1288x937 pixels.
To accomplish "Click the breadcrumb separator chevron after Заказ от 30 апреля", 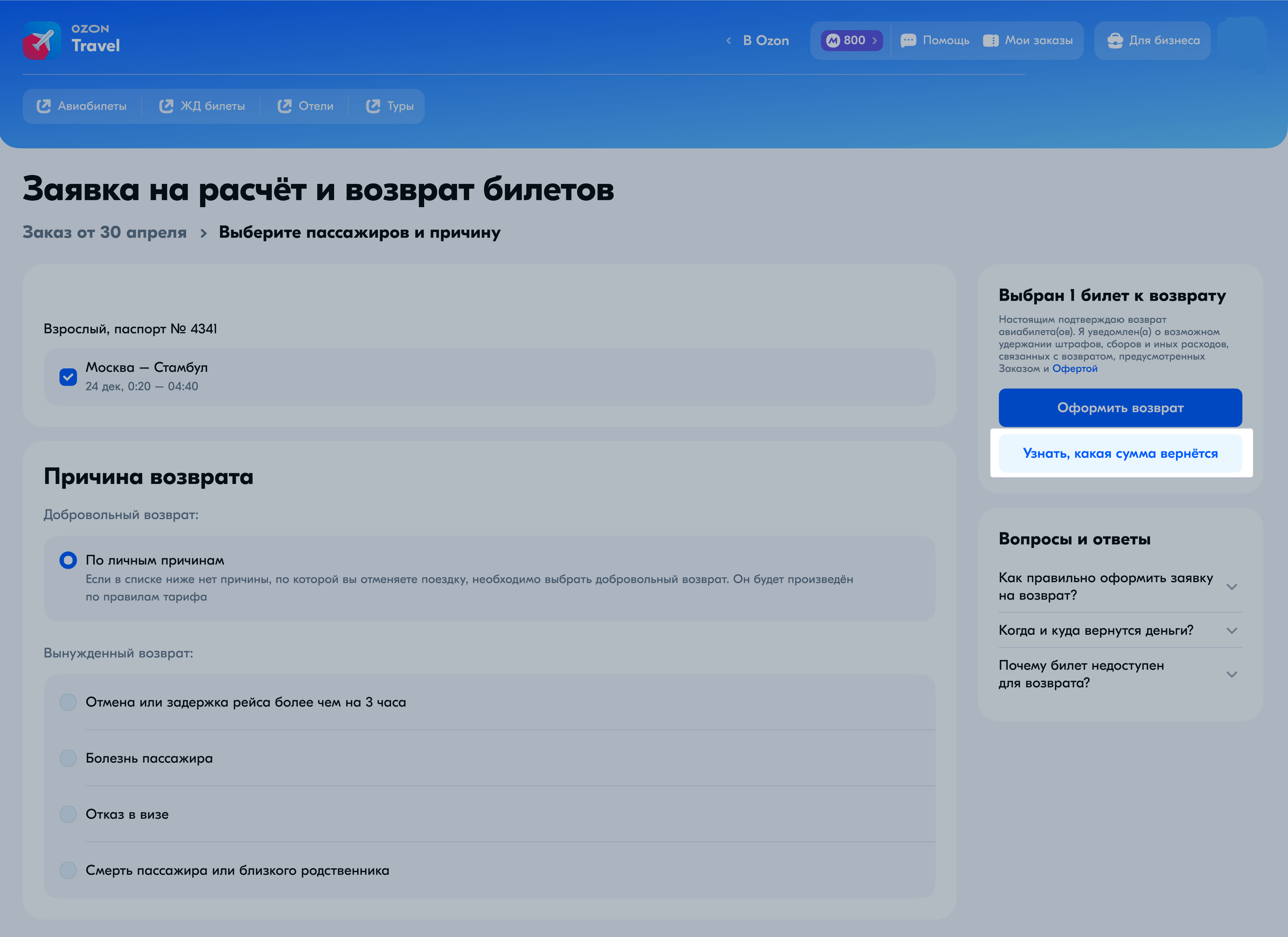I will 203,233.
